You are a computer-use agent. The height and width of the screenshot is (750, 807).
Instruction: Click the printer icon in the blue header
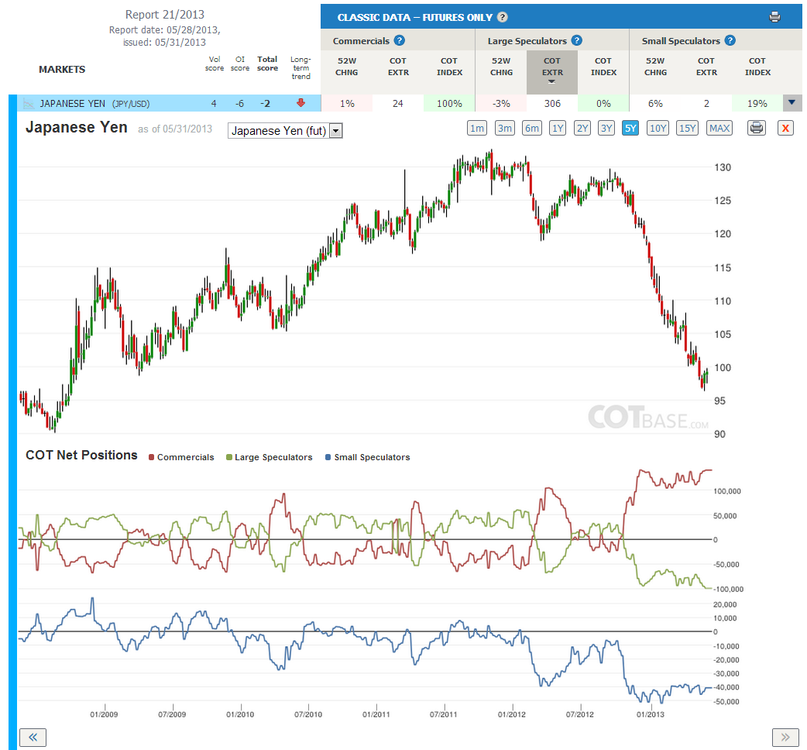(x=775, y=17)
